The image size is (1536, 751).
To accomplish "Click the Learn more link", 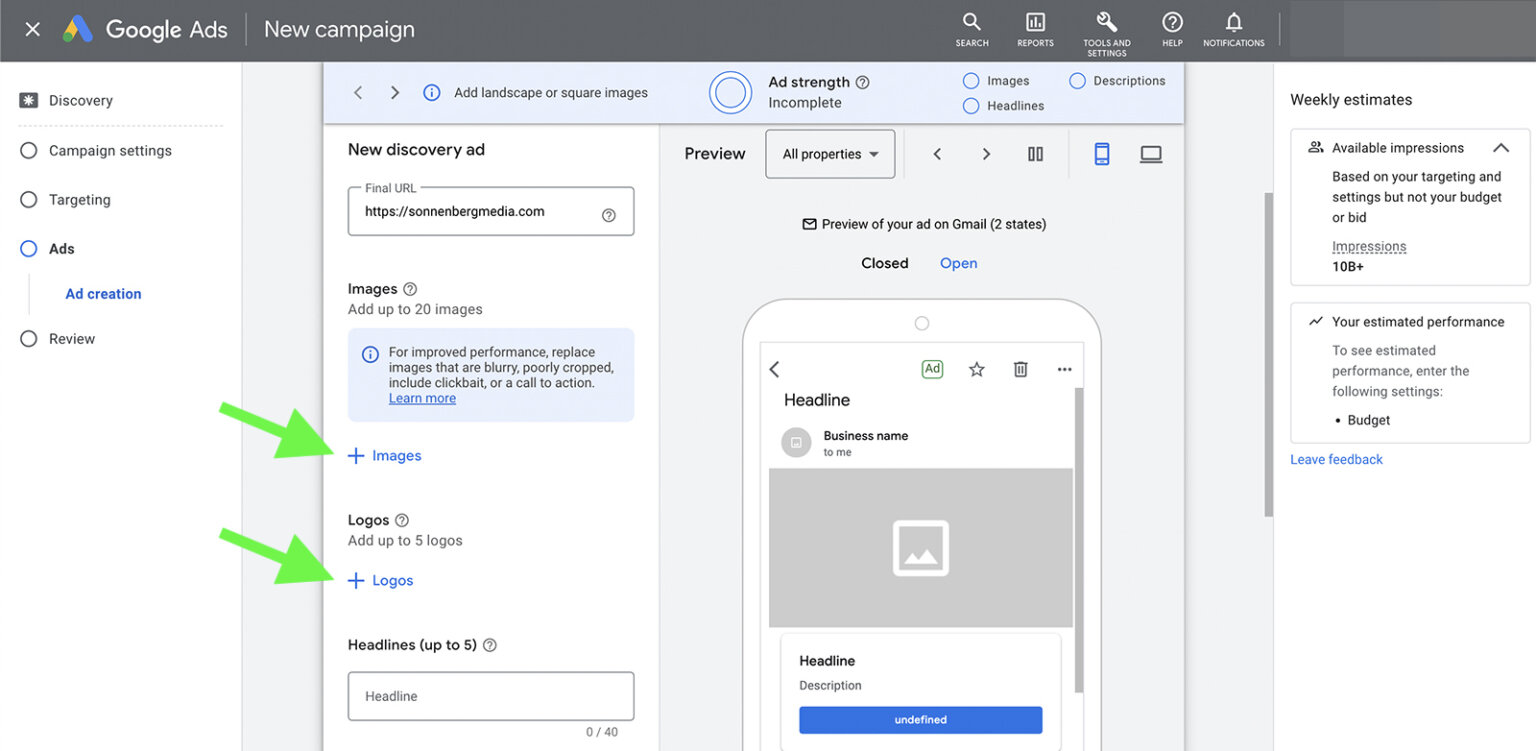I will (x=422, y=397).
